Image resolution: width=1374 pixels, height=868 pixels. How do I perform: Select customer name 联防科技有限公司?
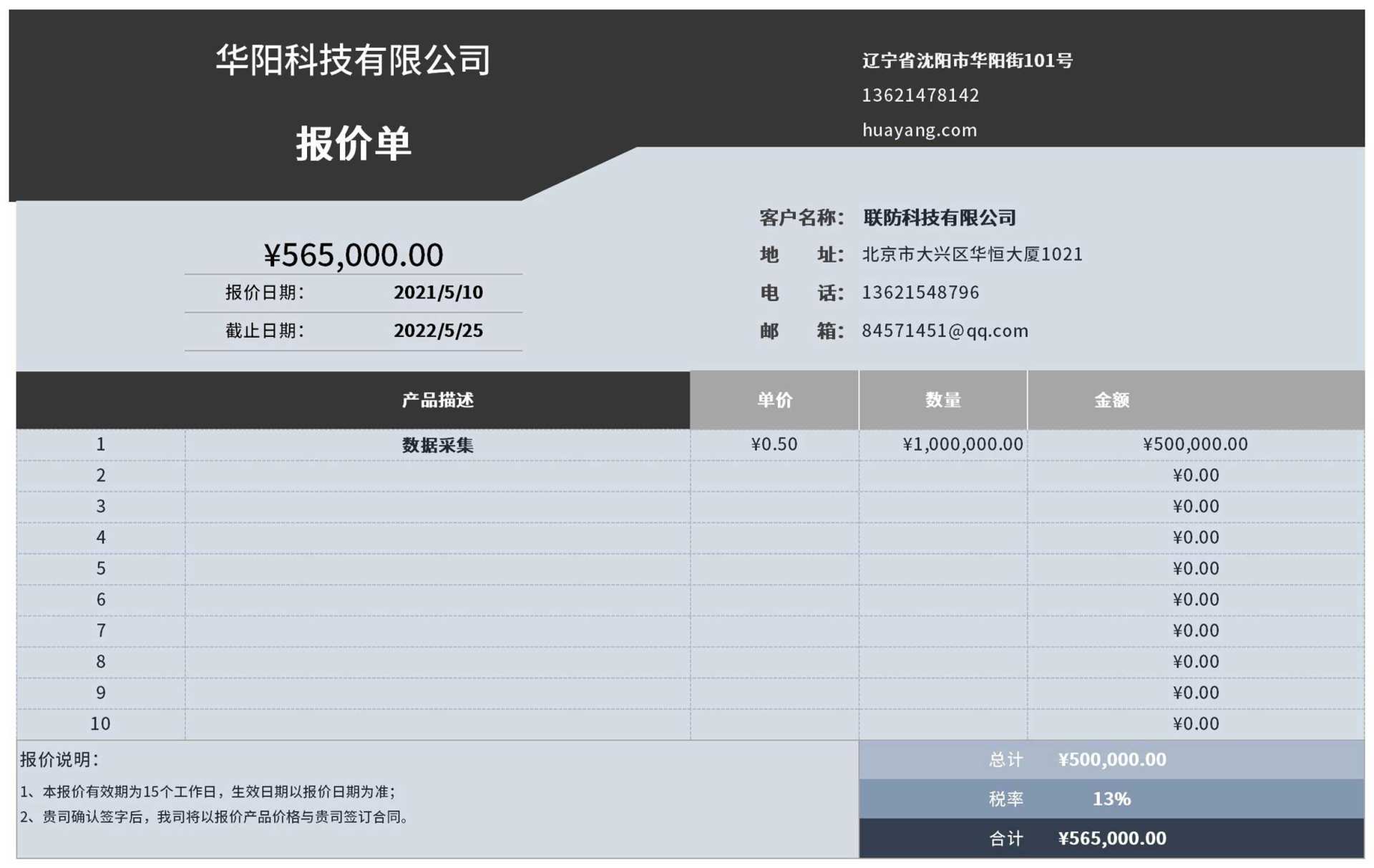click(x=940, y=218)
